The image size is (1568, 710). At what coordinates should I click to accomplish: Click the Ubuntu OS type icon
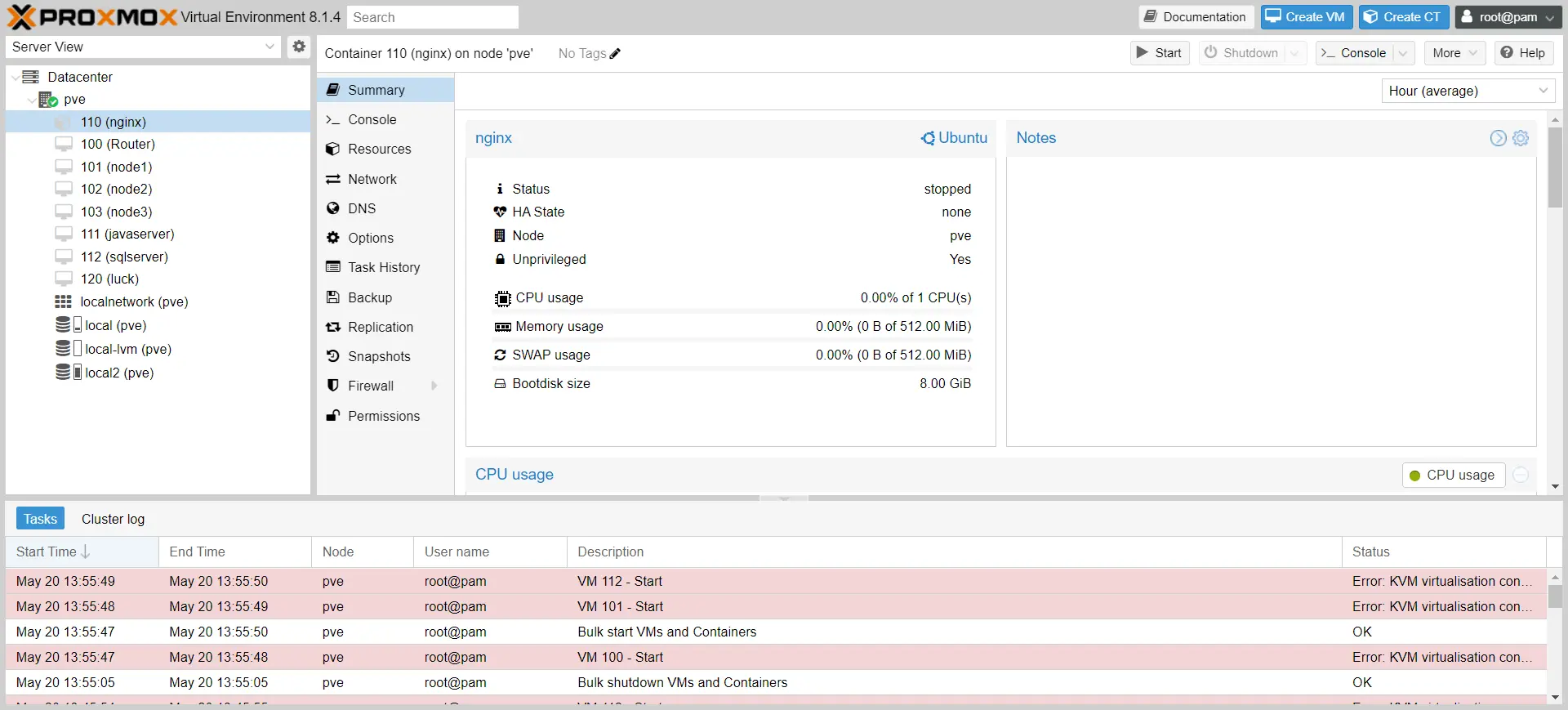coord(928,138)
